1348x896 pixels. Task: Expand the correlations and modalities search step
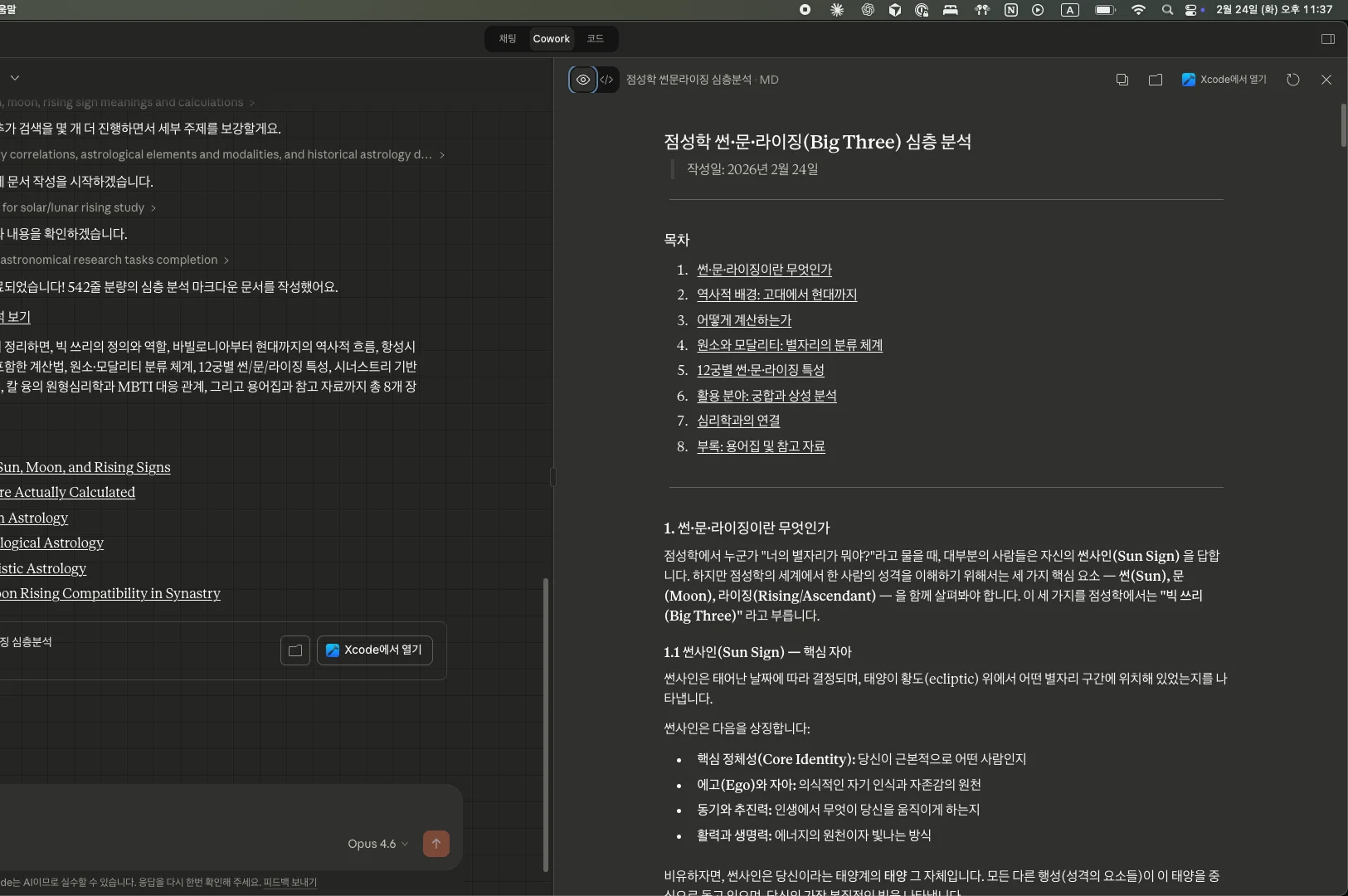pyautogui.click(x=222, y=154)
